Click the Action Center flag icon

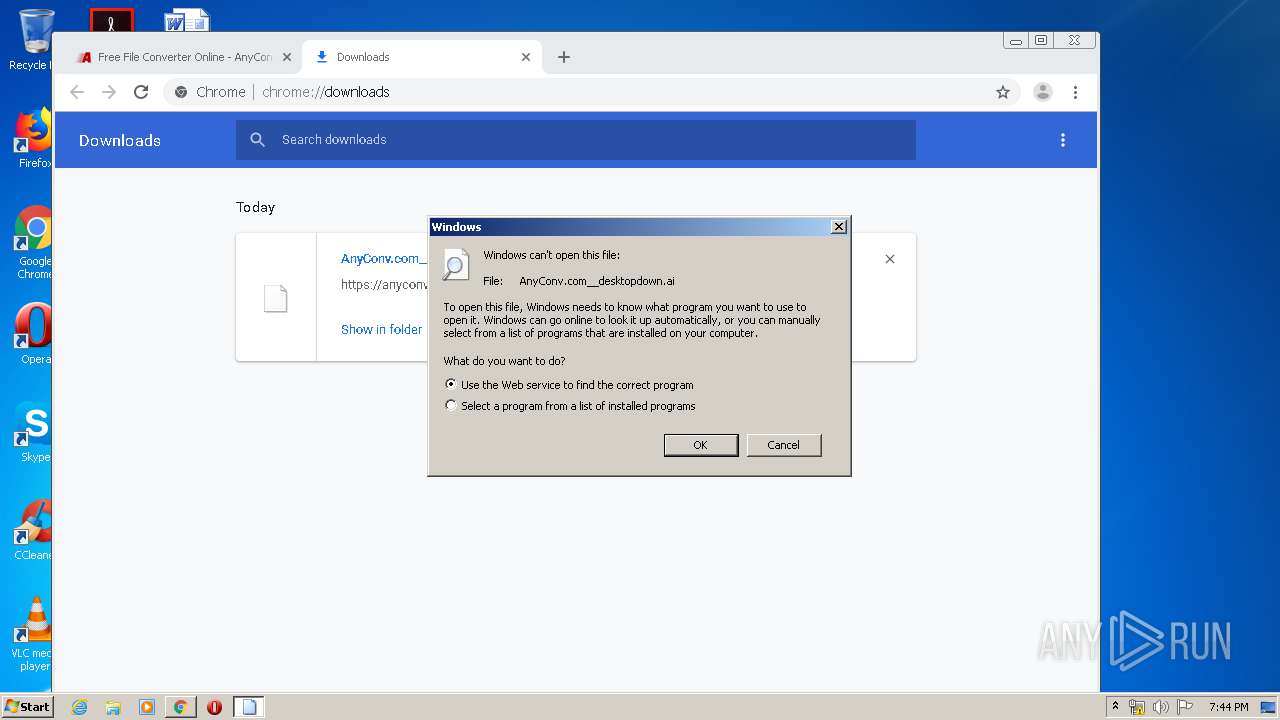point(1184,707)
